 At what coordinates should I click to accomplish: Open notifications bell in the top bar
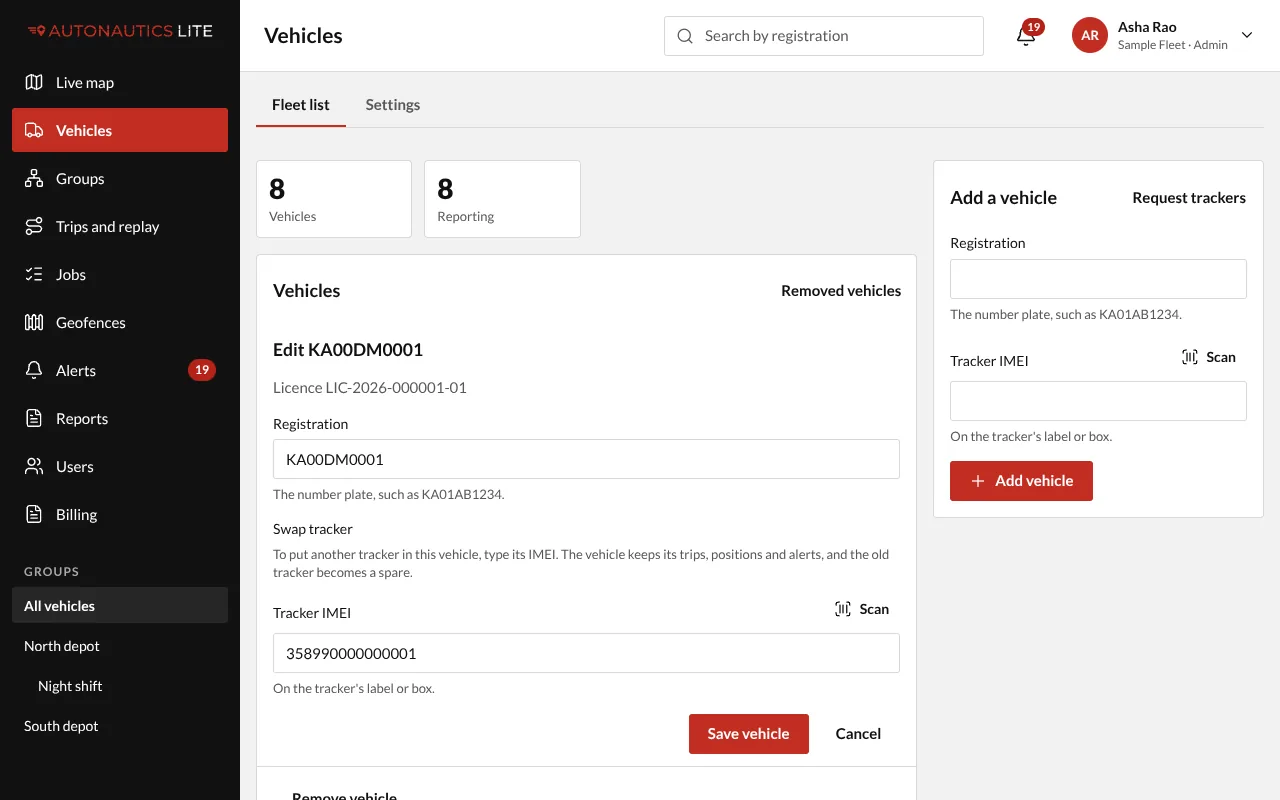pos(1026,36)
